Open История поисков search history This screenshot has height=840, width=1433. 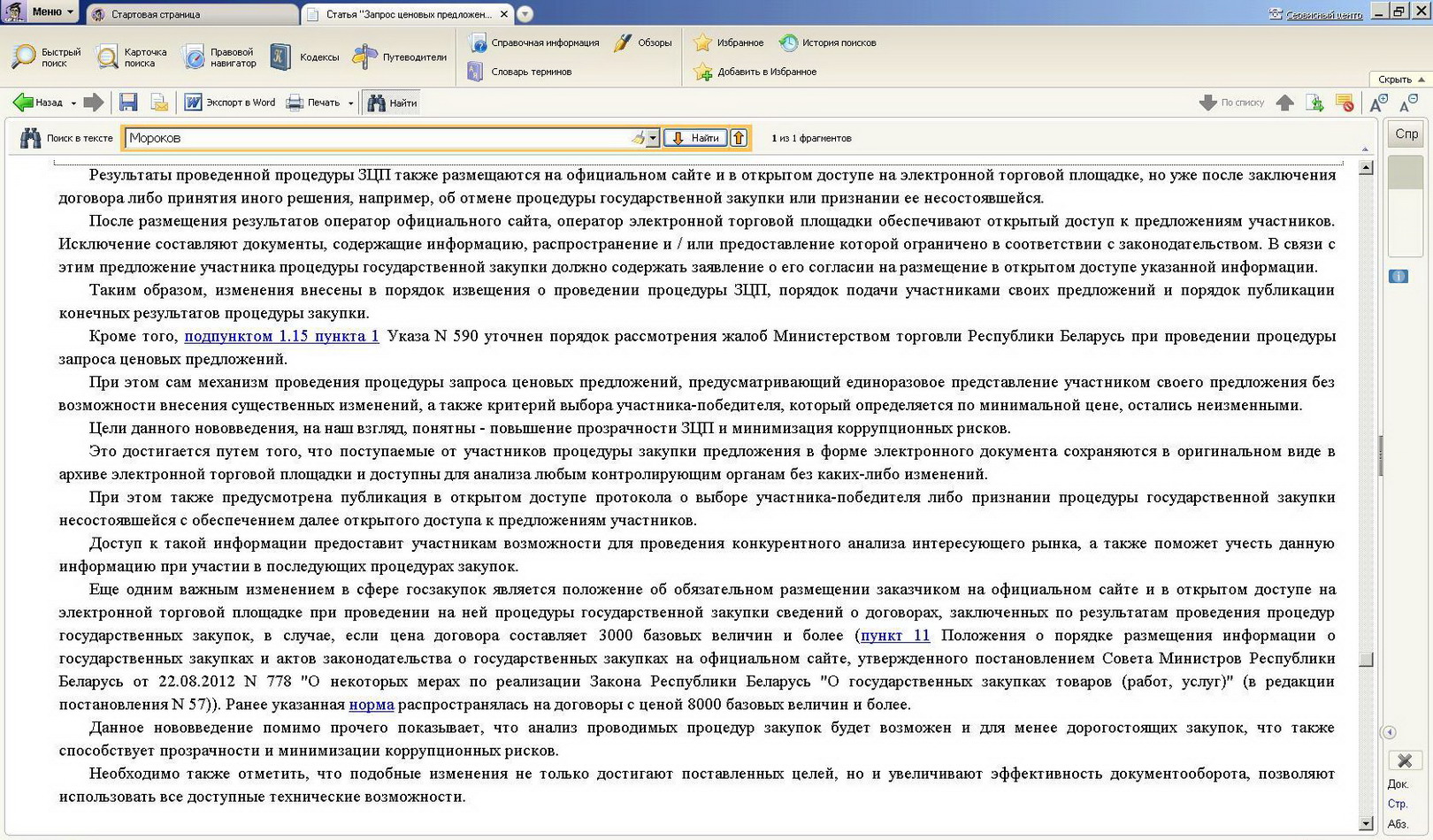[828, 42]
